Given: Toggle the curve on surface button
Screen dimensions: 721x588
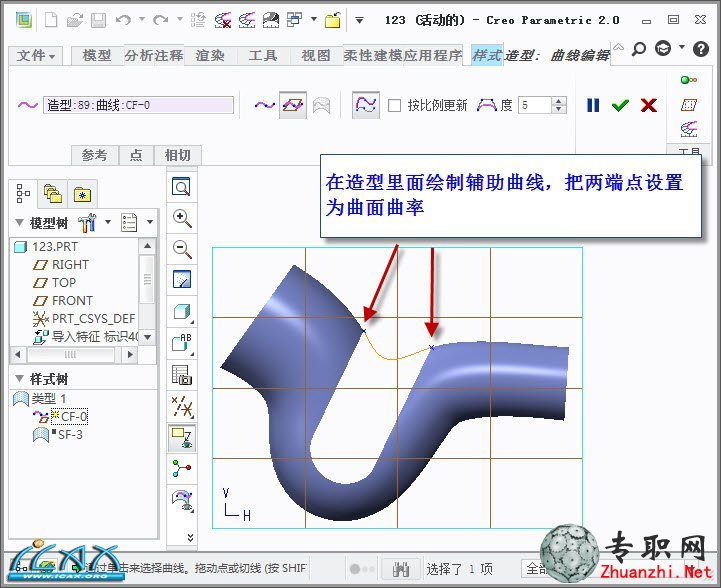Looking at the screenshot, I should pos(321,105).
